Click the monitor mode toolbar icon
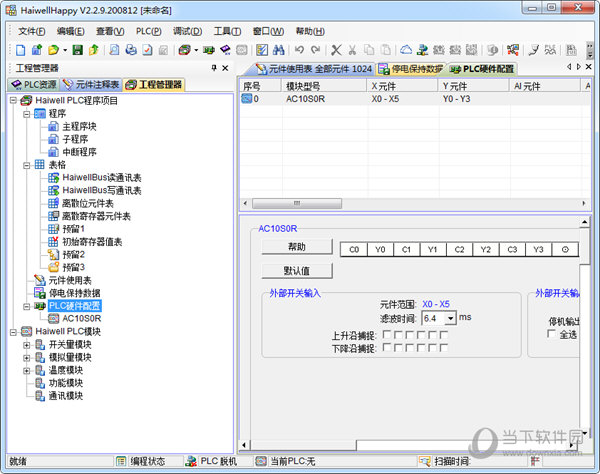Screen dimensions: 600x474 512,50
